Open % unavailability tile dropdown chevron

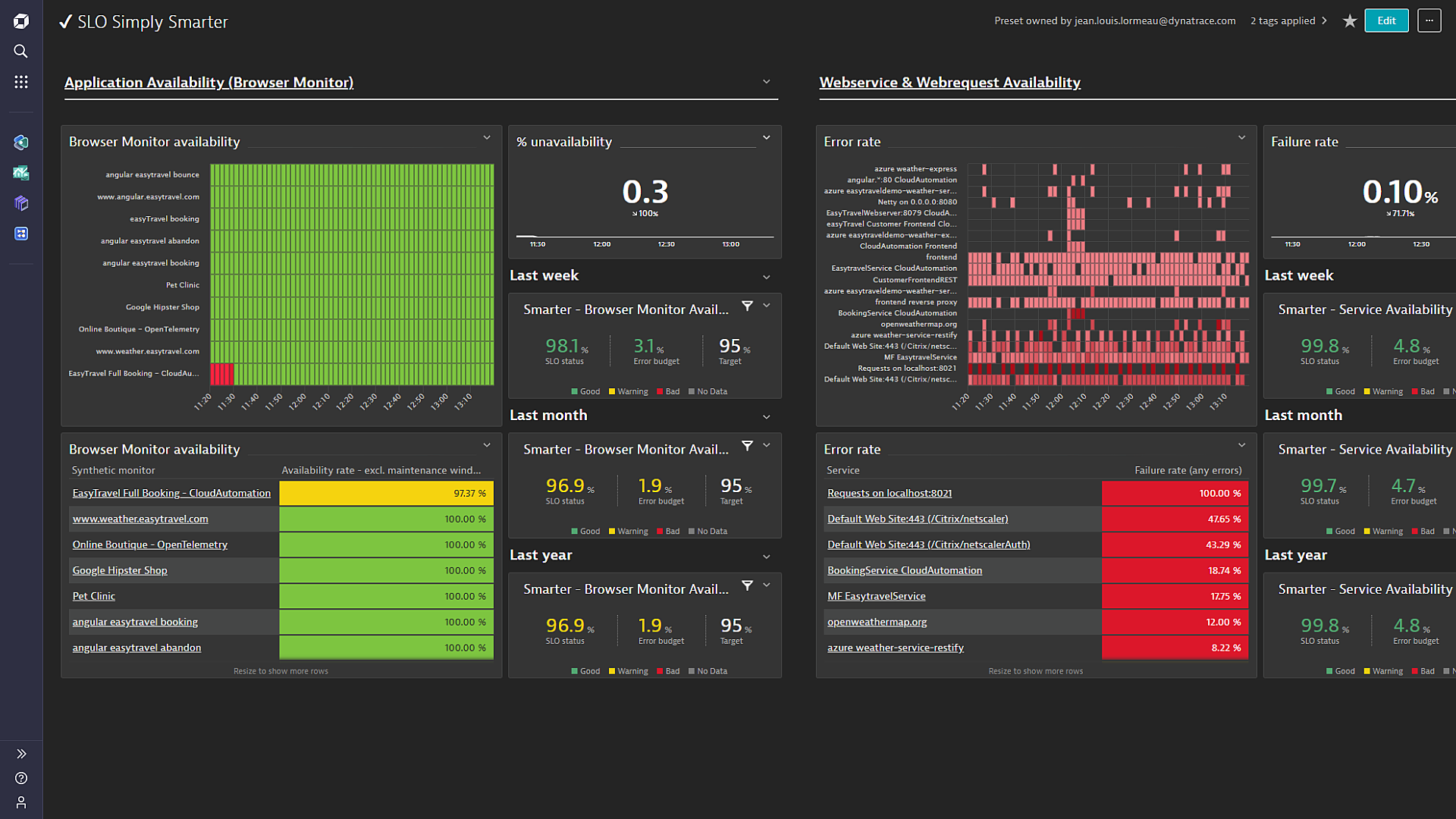click(x=767, y=138)
